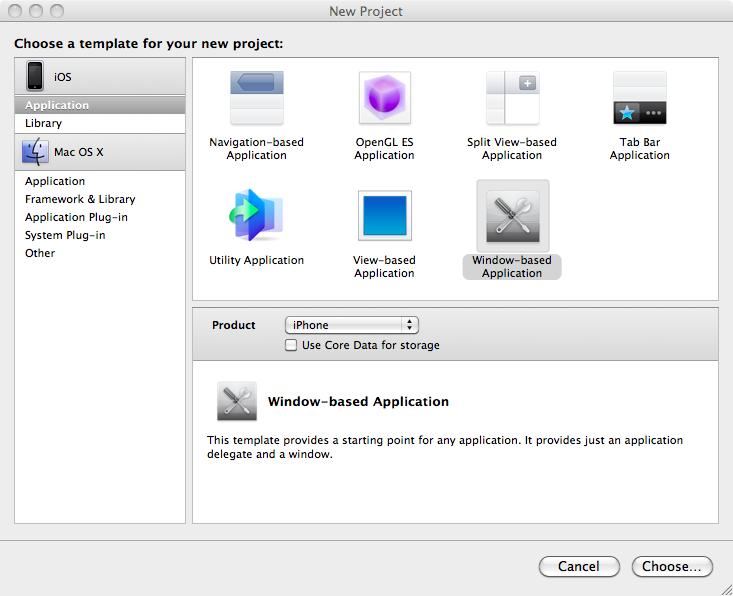The width and height of the screenshot is (733, 596).
Task: Click the iPhone icon beside iOS
Action: [36, 76]
